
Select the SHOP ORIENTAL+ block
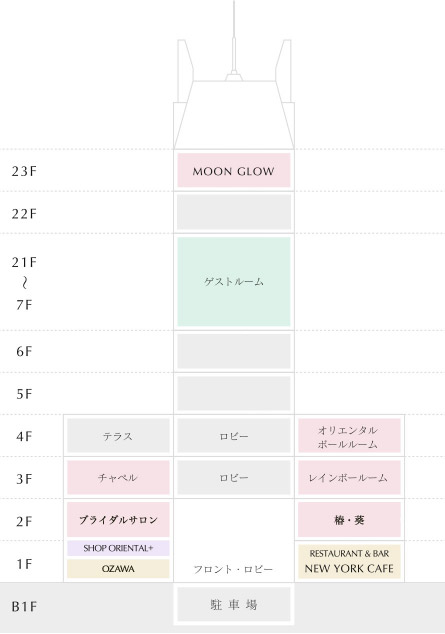click(118, 548)
